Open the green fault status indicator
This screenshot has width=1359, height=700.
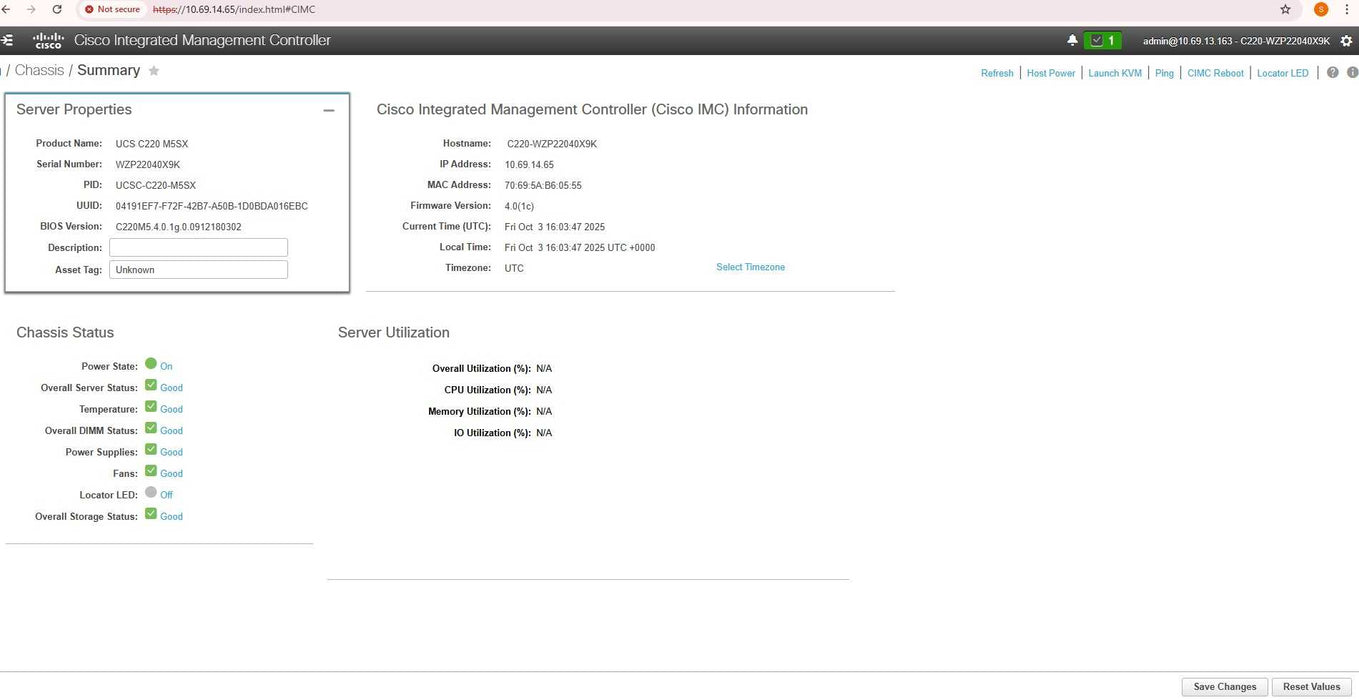1103,41
